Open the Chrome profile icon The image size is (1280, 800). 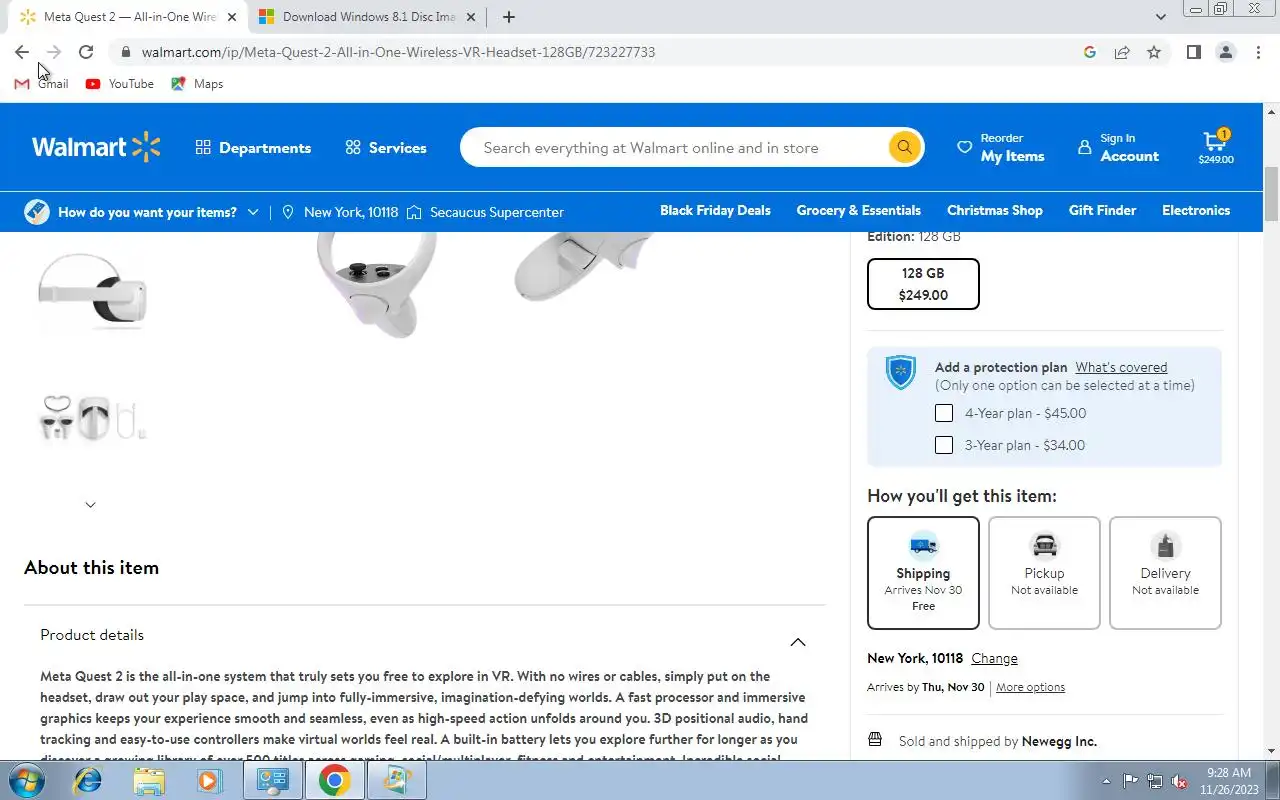[x=1225, y=52]
